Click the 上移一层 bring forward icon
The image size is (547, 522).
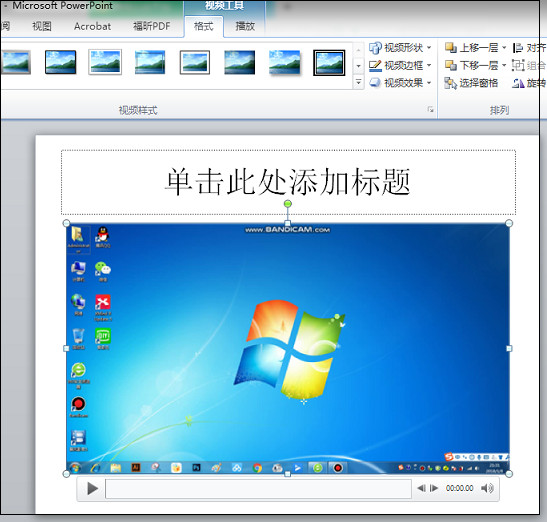(x=451, y=47)
